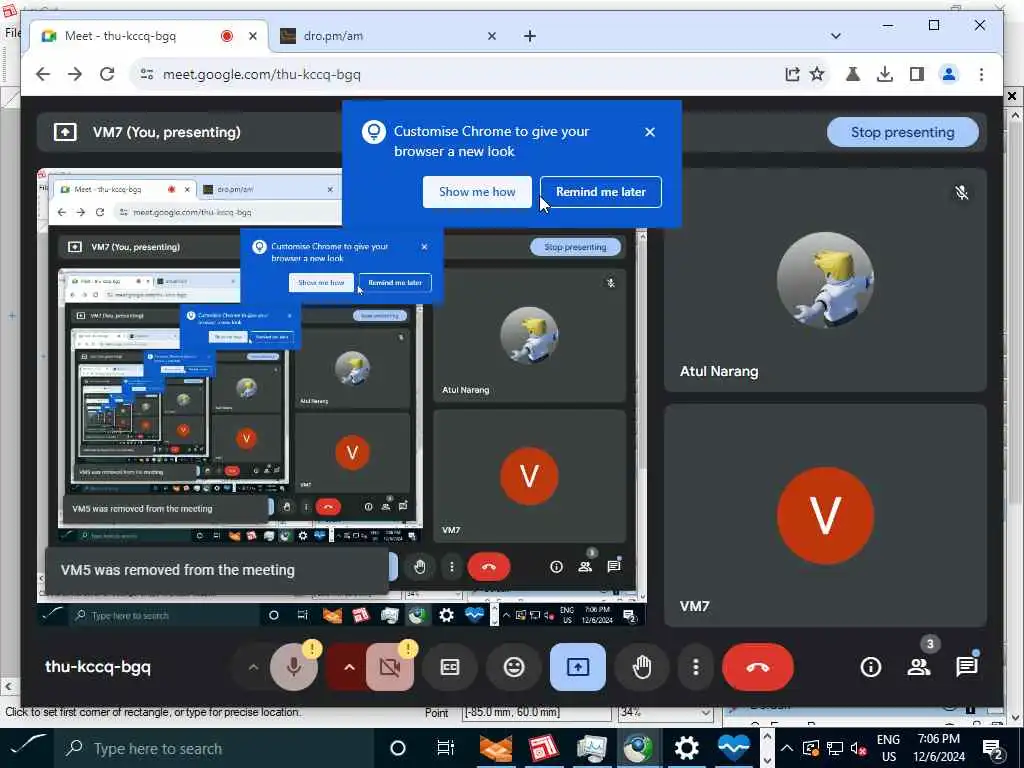Go back in Chrome

[43, 74]
